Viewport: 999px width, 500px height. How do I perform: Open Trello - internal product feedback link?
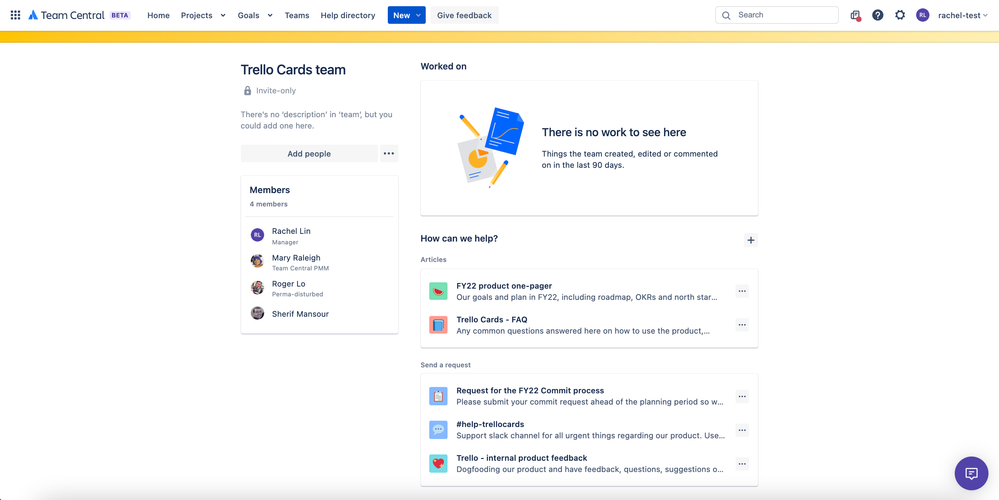pos(522,458)
